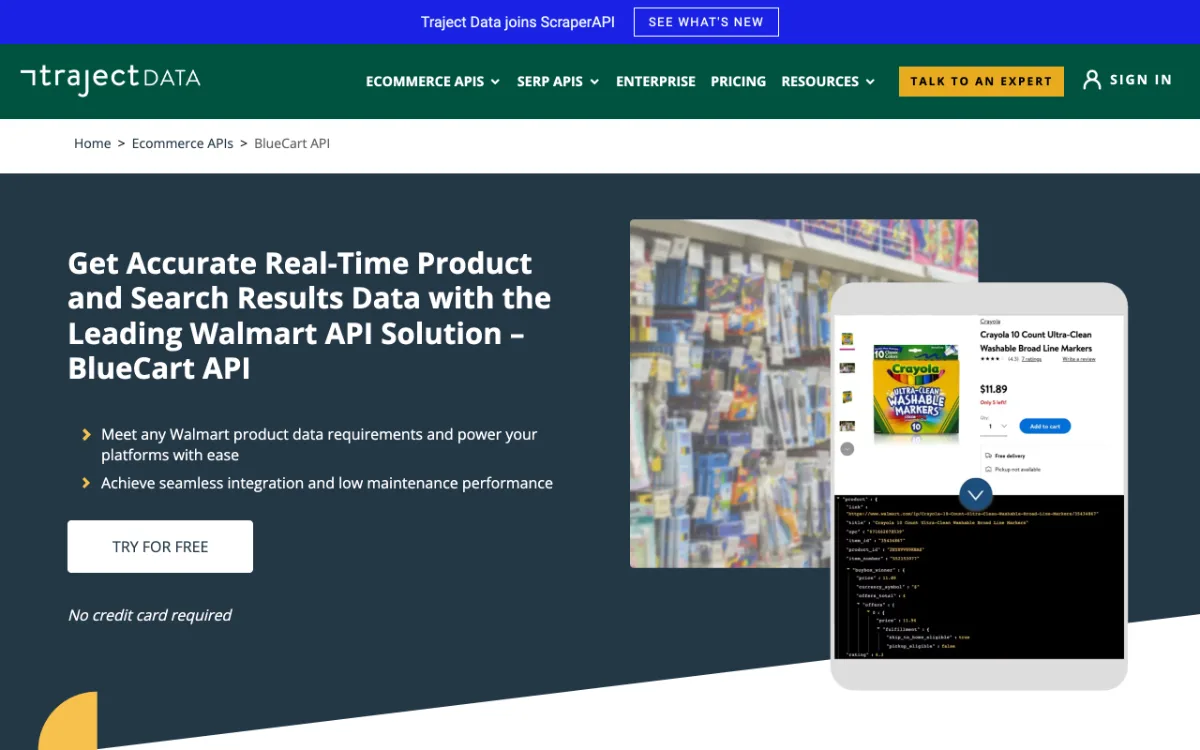Click the See What's New button
This screenshot has width=1200, height=750.
(706, 22)
